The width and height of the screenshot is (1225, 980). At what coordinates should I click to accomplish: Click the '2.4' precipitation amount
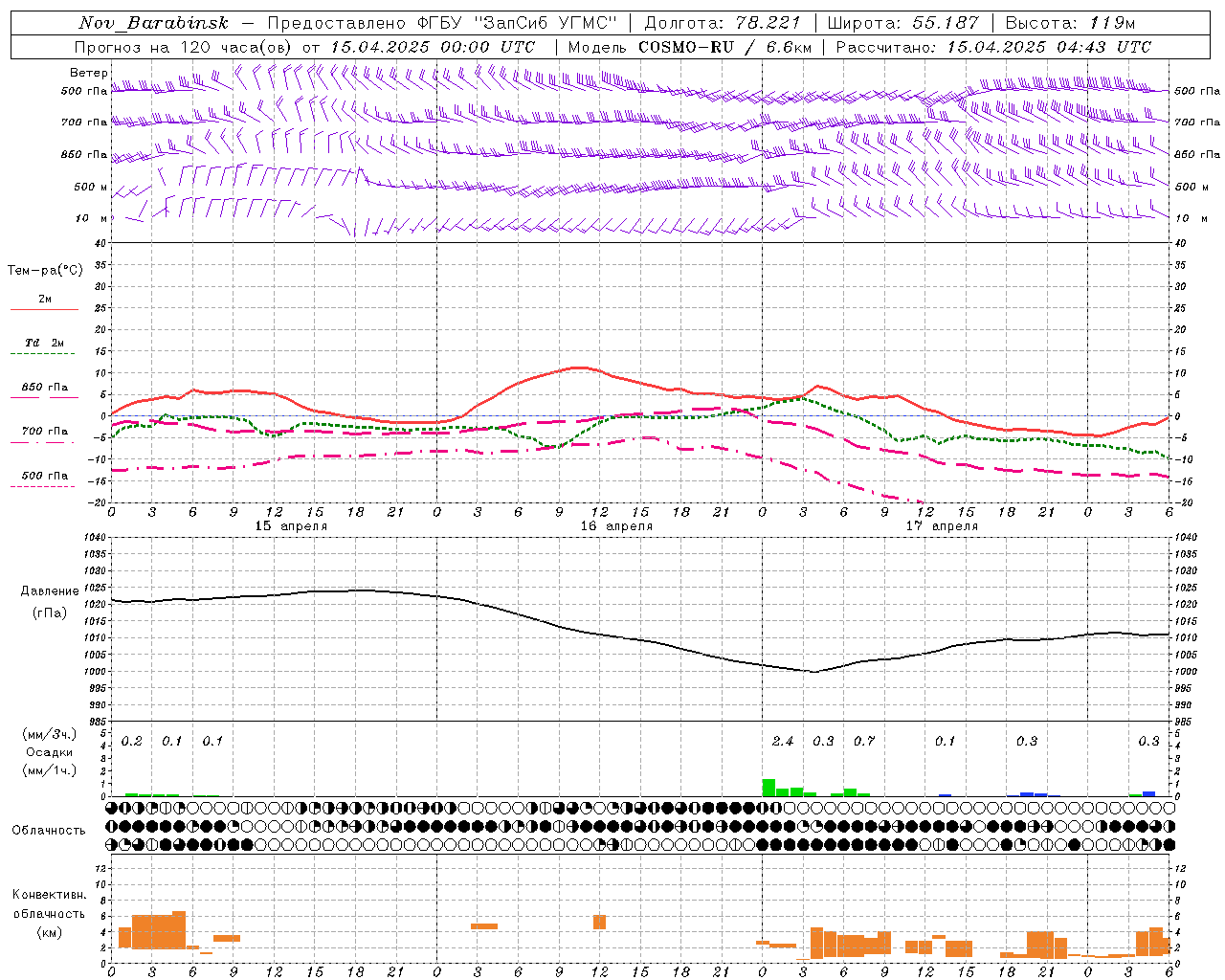783,742
